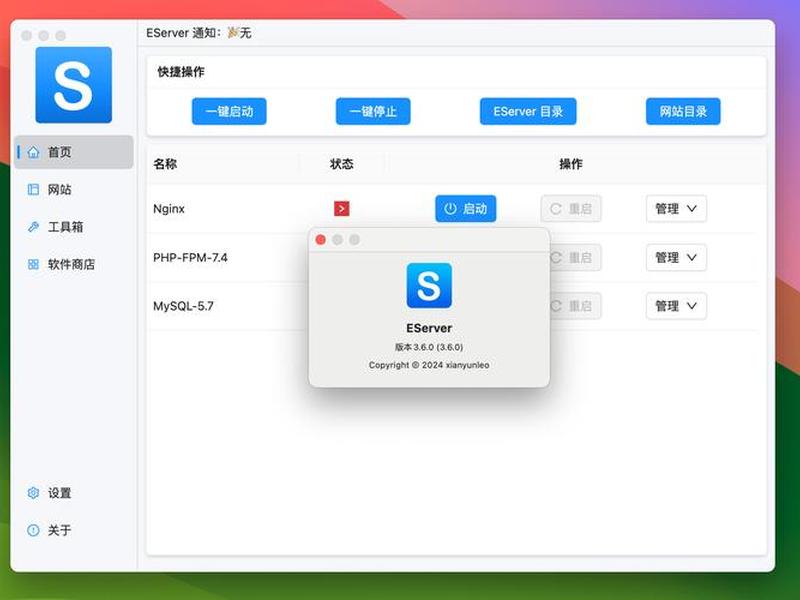The height and width of the screenshot is (600, 800).
Task: Click the grid icon beside 软件商店
Action: click(x=33, y=264)
